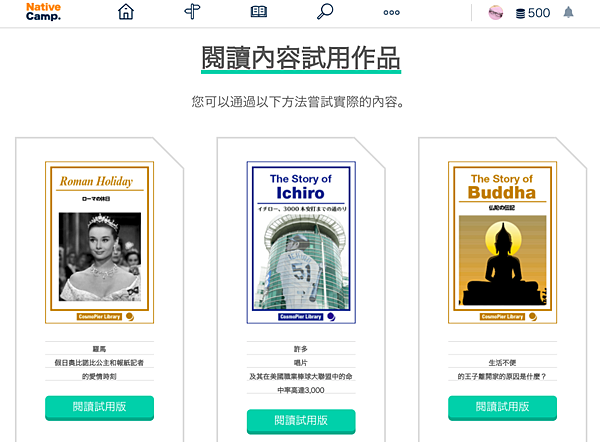Click the 500 coin balance
This screenshot has width=600, height=442.
[539, 13]
